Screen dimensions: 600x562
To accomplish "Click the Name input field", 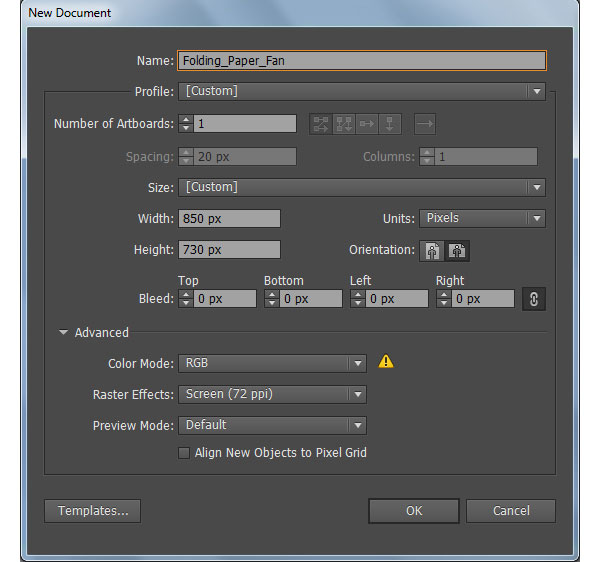I will [x=362, y=60].
